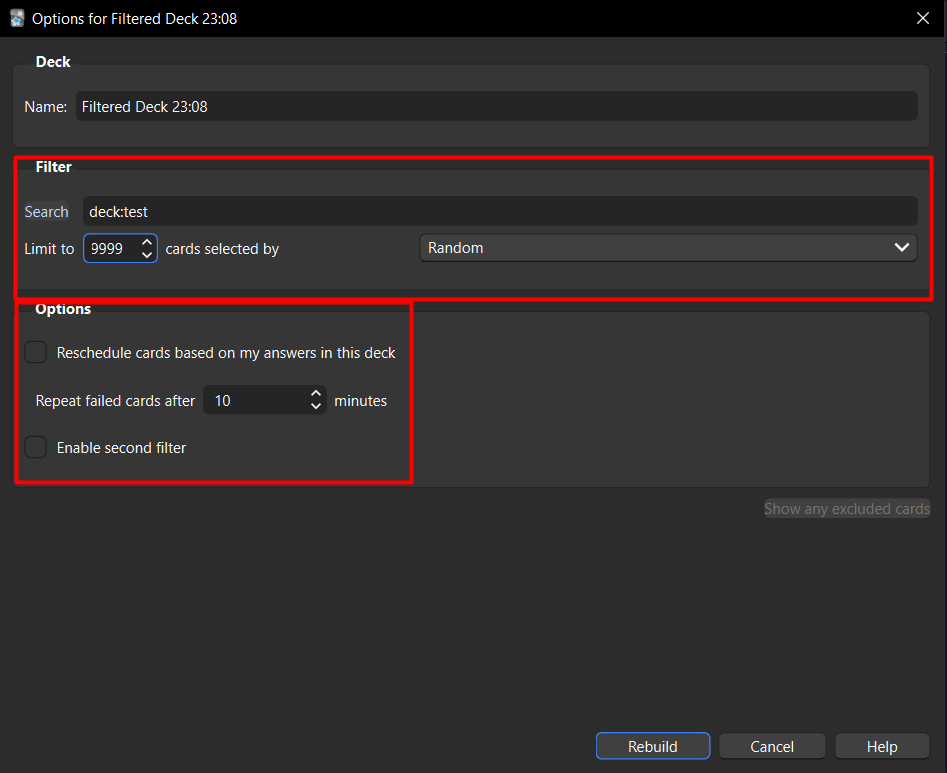Click Show any excluded cards
Screen dimensions: 947x773
pyautogui.click(x=847, y=508)
